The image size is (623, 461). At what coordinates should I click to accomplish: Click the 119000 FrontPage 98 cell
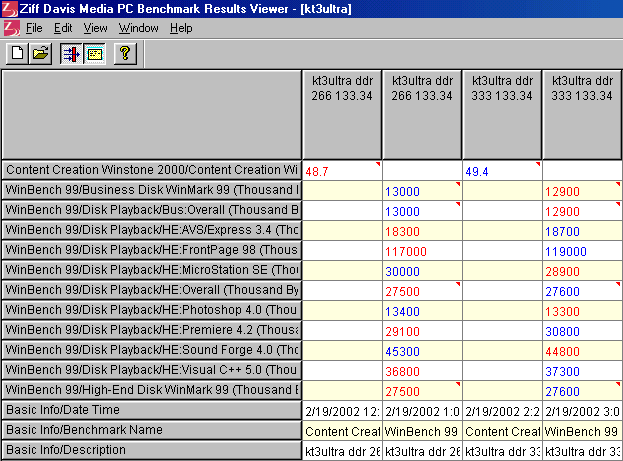582,251
